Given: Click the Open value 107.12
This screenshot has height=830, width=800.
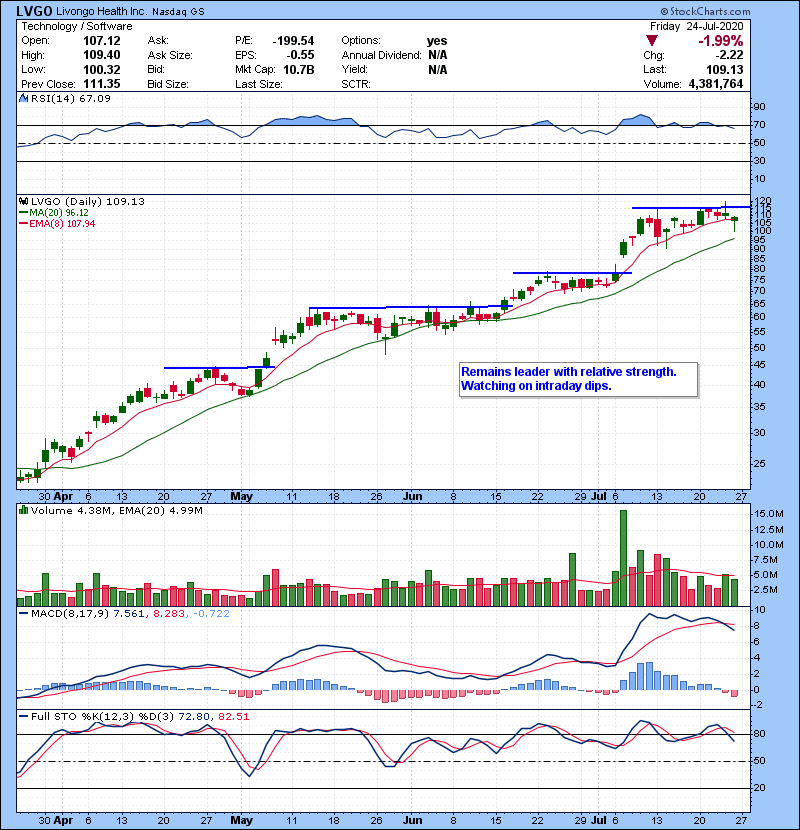Looking at the screenshot, I should [x=102, y=41].
